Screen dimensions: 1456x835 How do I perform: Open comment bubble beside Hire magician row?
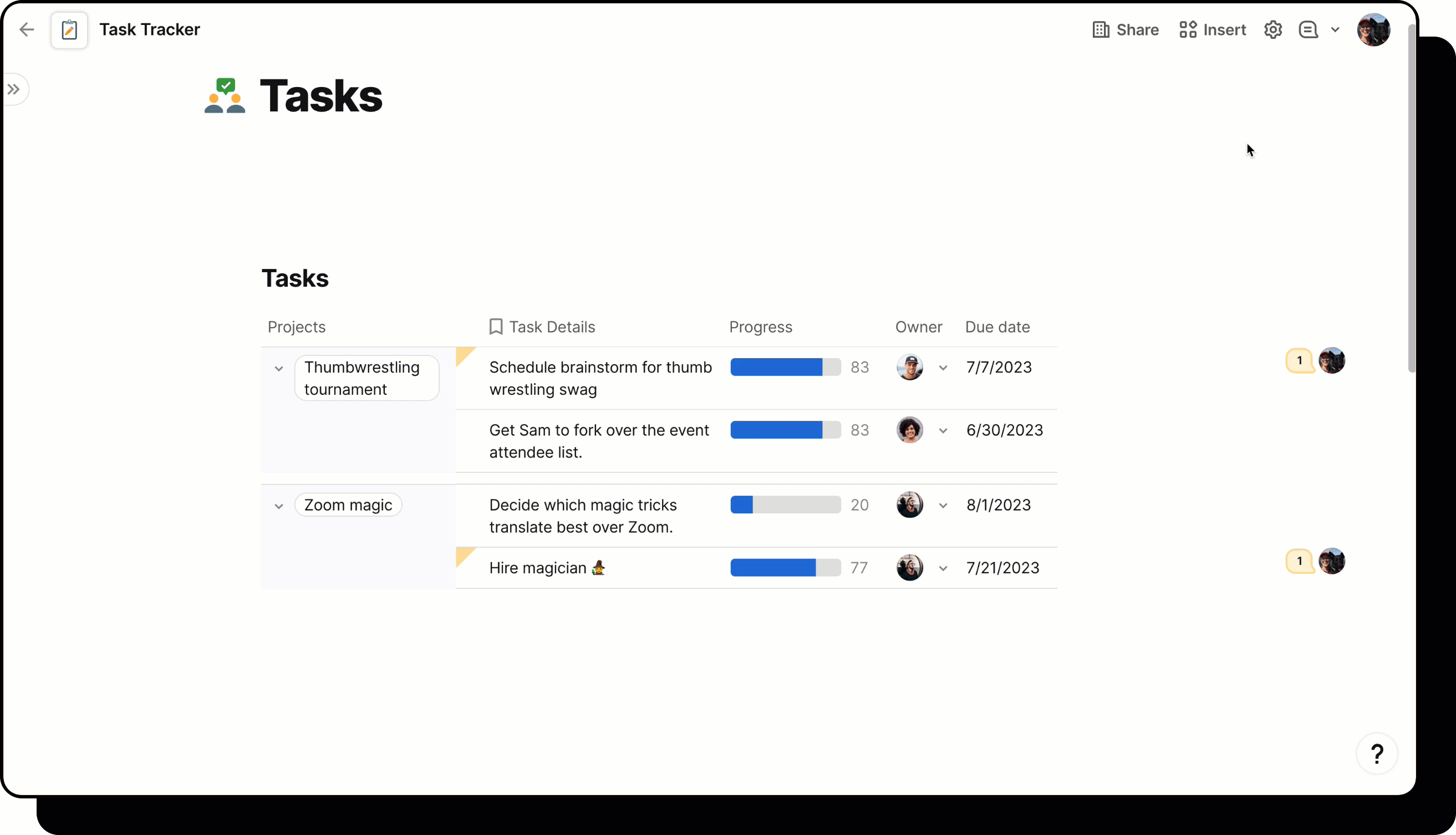[1300, 561]
